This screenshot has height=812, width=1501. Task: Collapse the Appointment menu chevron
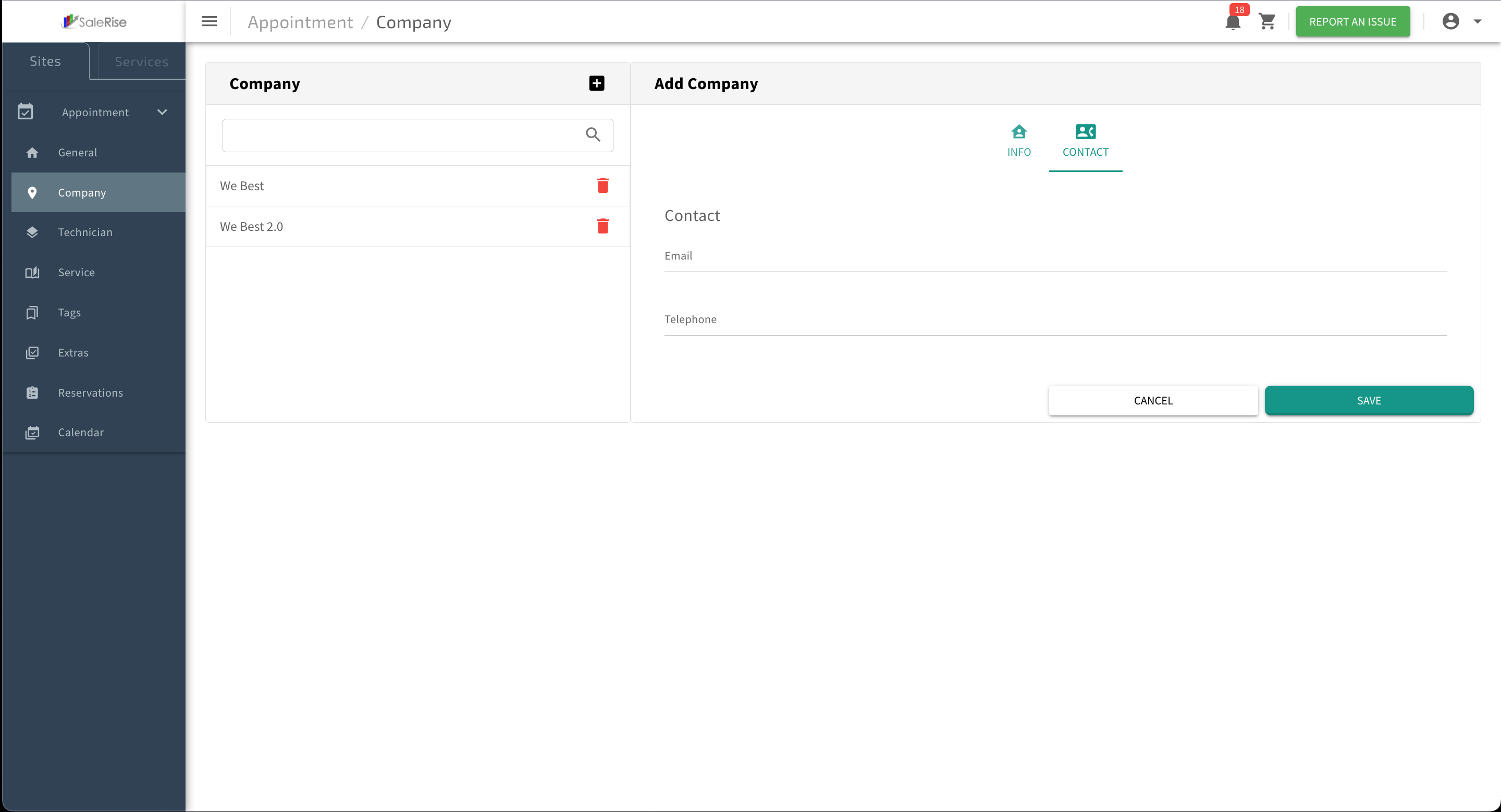coord(162,112)
